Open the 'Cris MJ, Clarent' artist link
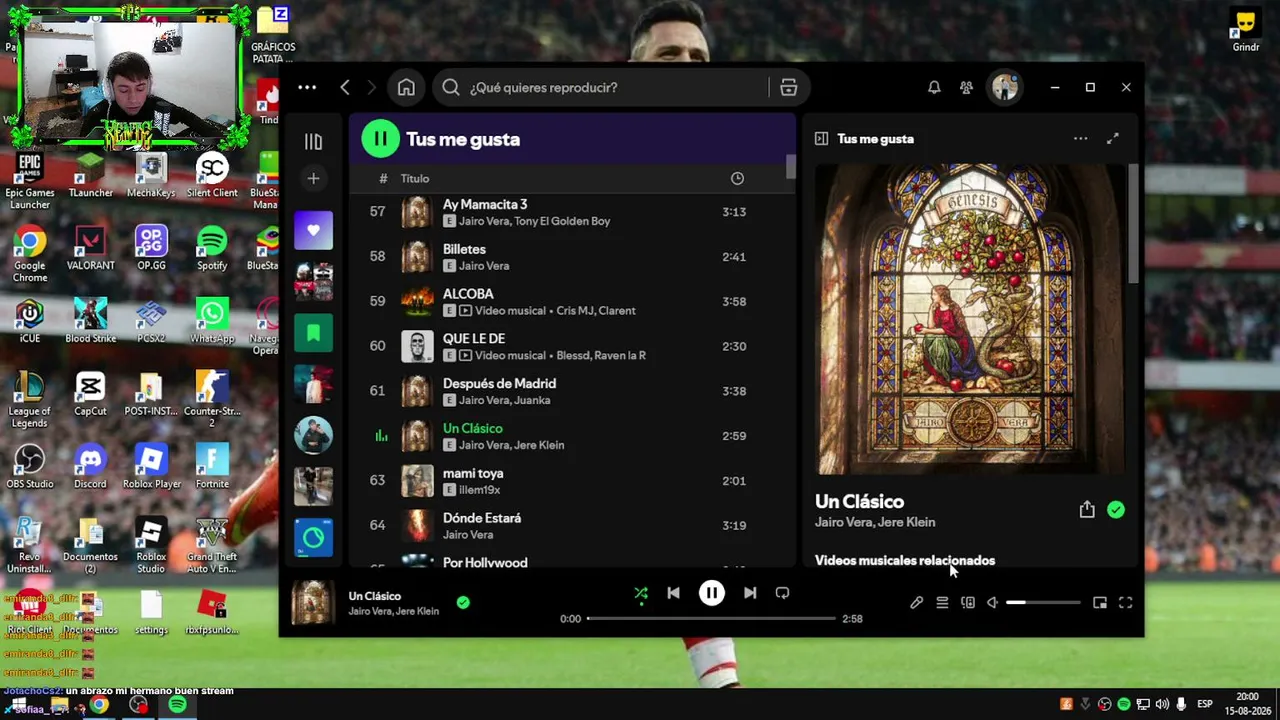 pyautogui.click(x=596, y=311)
